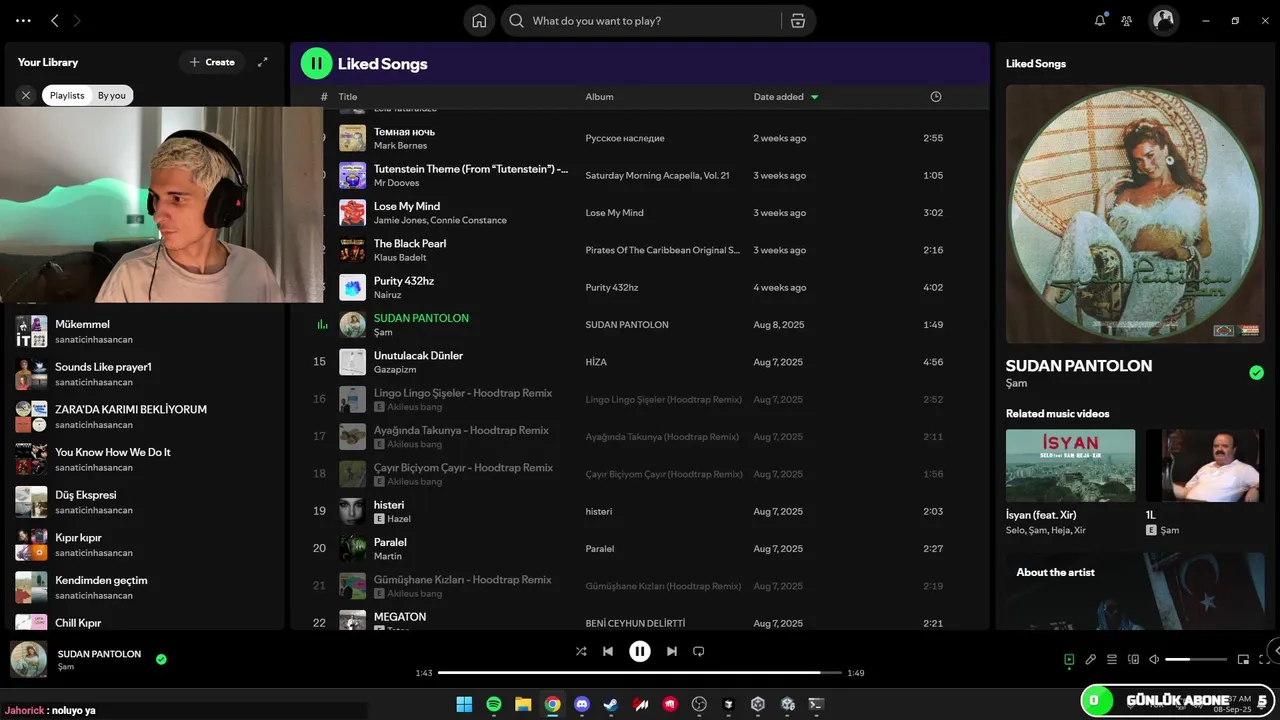Viewport: 1280px width, 720px height.
Task: Seek on the song progress bar
Action: pyautogui.click(x=640, y=673)
